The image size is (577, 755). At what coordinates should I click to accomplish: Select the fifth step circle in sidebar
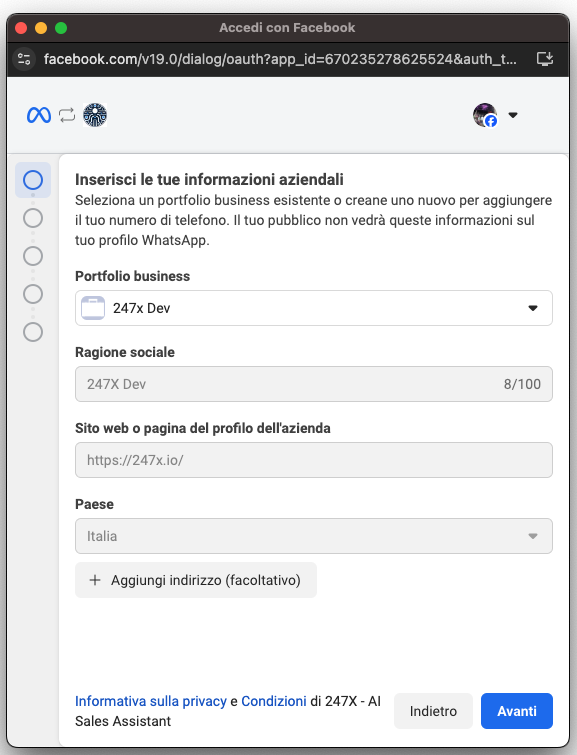[33, 332]
